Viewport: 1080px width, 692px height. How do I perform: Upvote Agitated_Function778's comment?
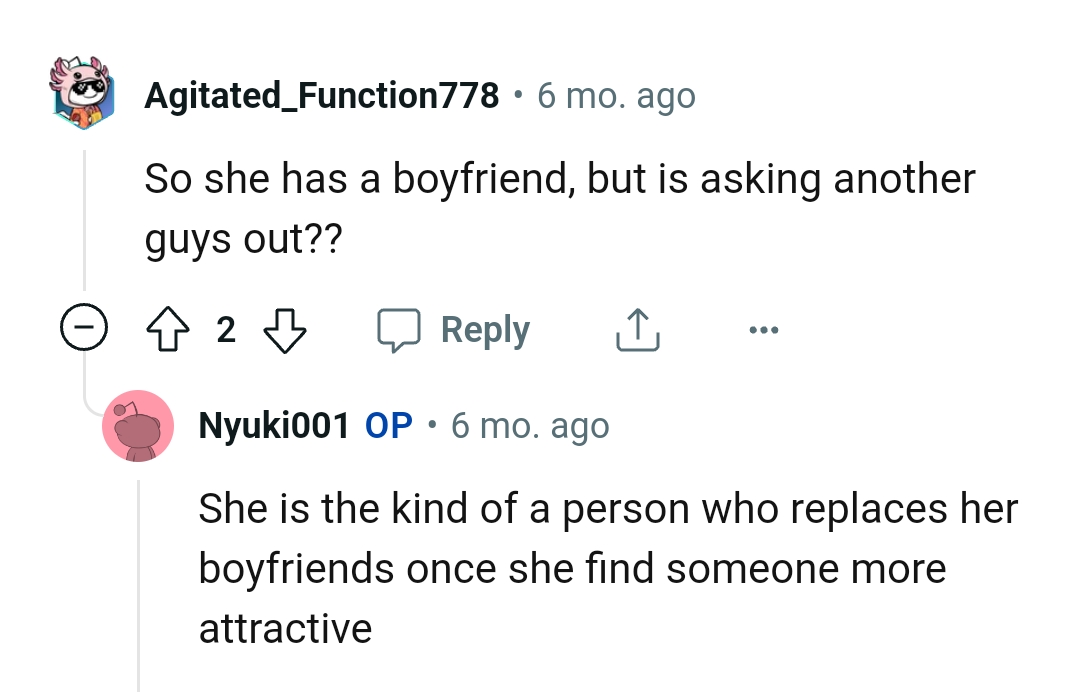168,328
